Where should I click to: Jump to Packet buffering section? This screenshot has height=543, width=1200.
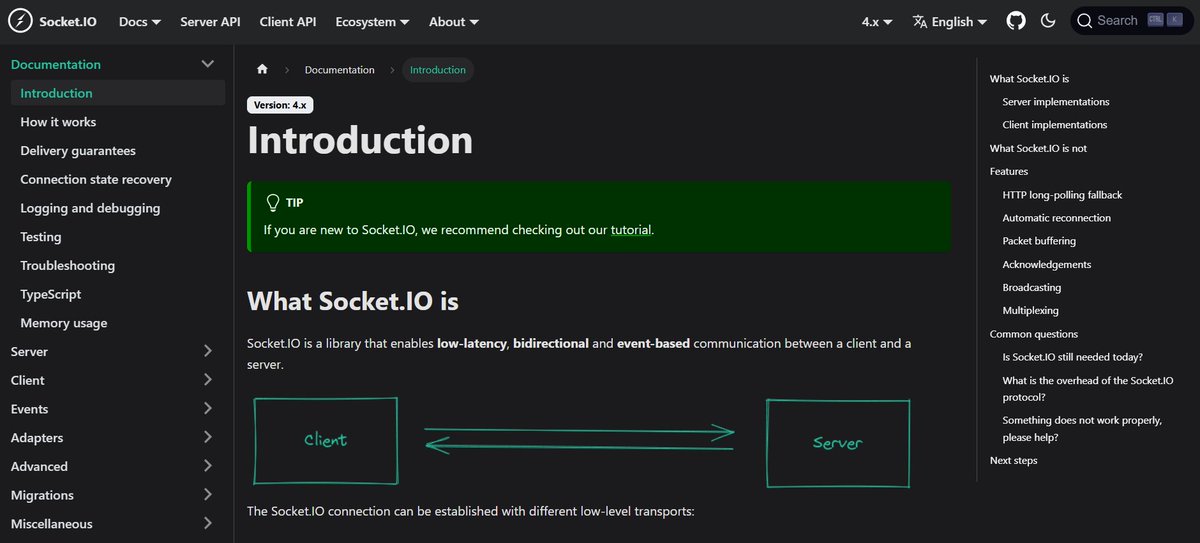pos(1039,241)
